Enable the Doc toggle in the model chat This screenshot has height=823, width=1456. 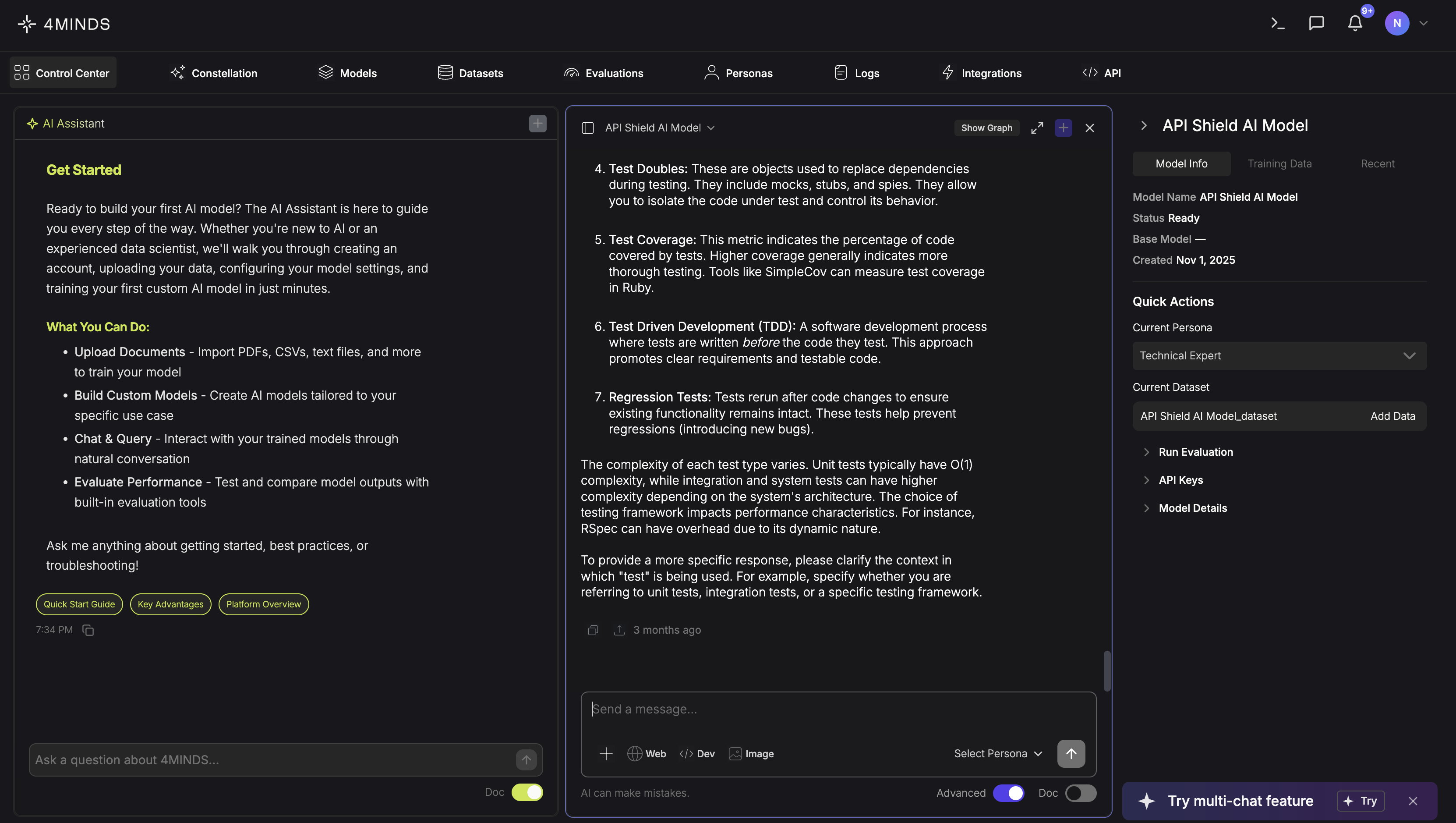[1081, 793]
